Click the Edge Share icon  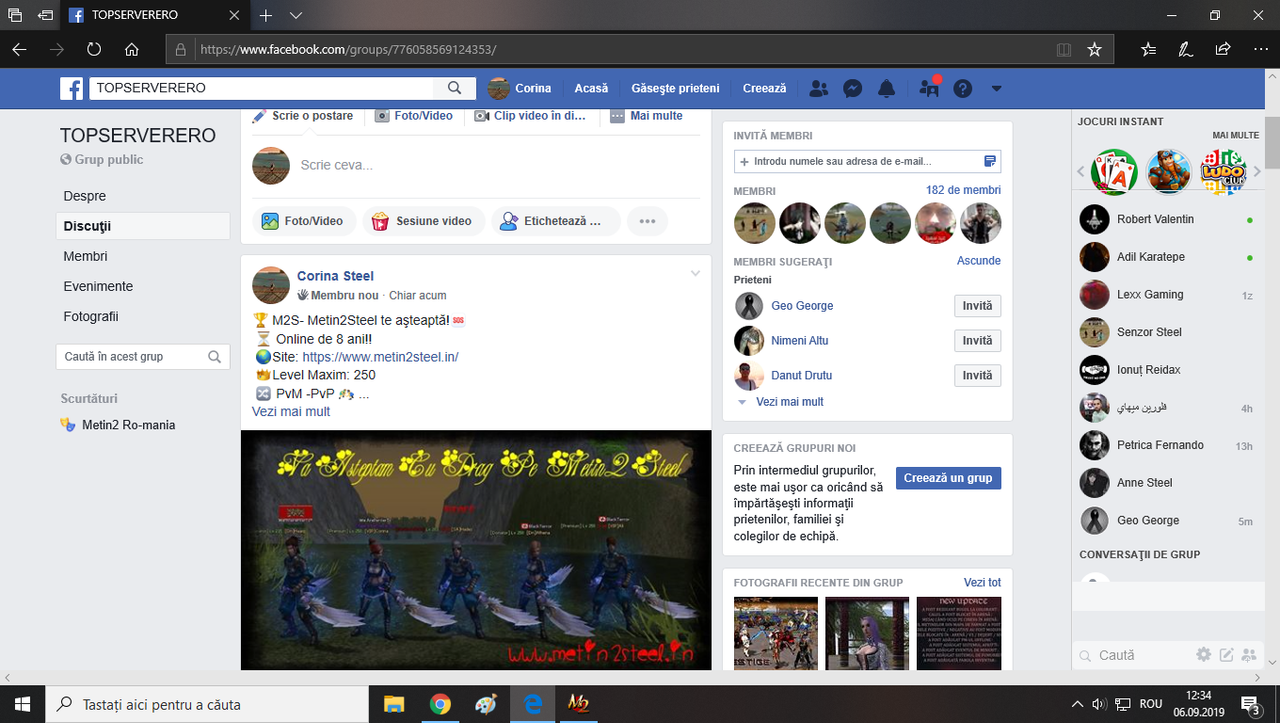1222,49
